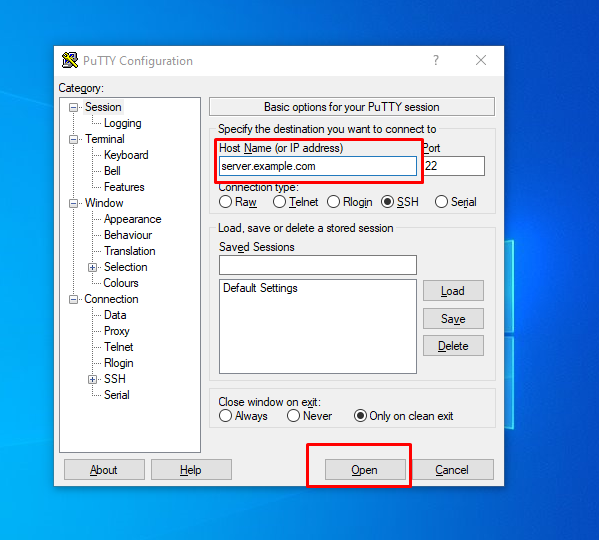Viewport: 599px width, 540px height.
Task: Expand the Selection tree node
Action: click(x=92, y=267)
